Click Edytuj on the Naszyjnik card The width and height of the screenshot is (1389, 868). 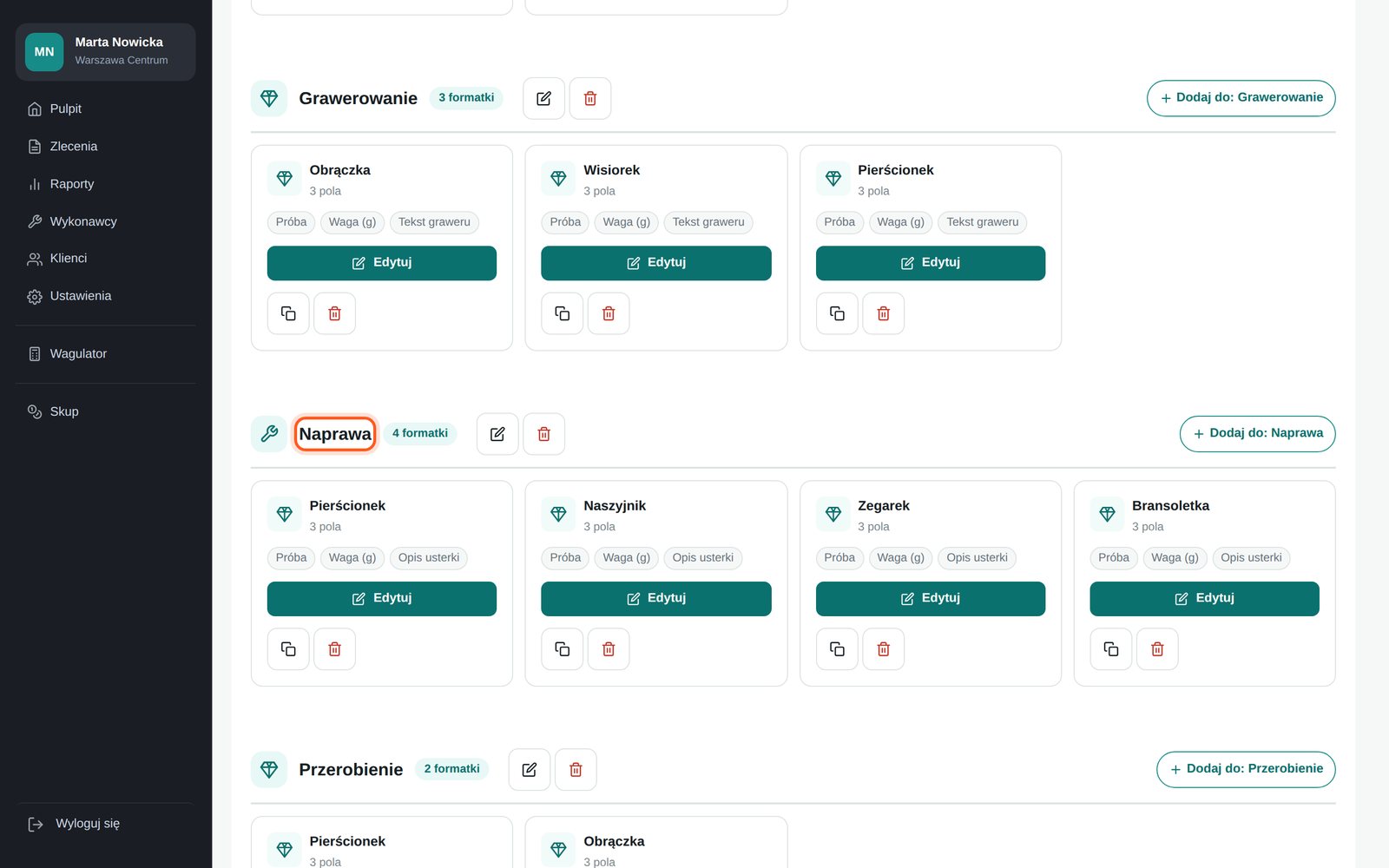coord(656,599)
